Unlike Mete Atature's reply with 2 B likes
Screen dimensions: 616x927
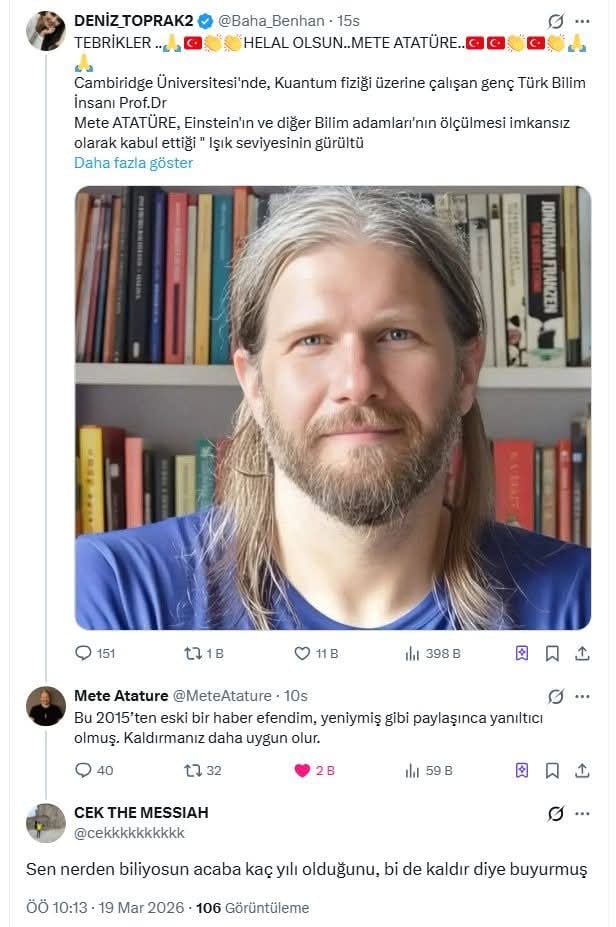click(x=302, y=770)
